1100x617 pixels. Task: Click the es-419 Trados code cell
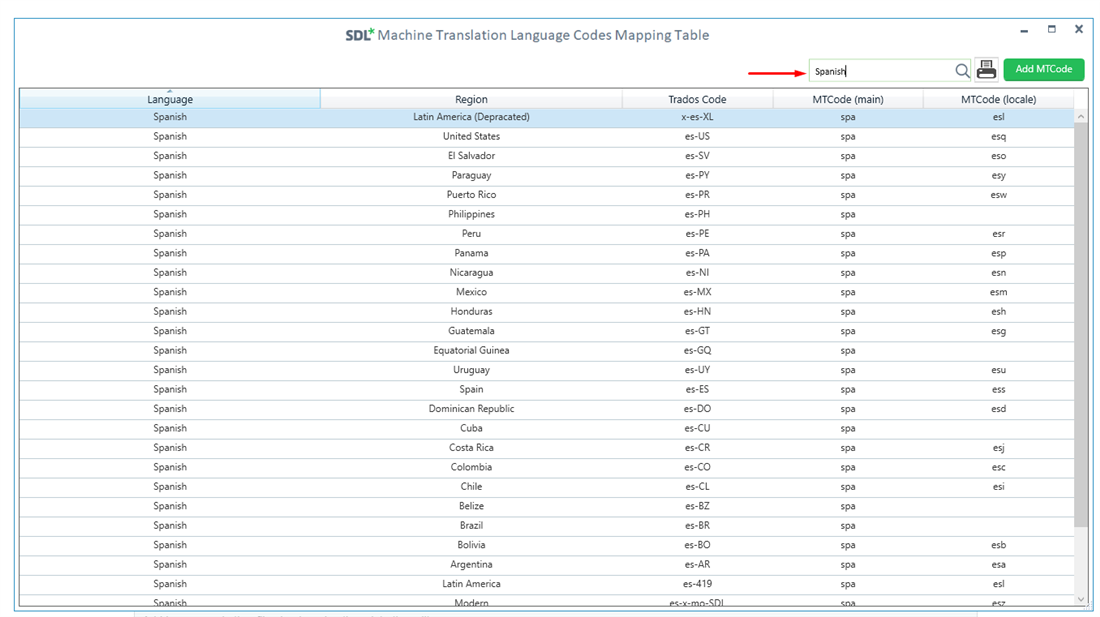click(x=697, y=584)
